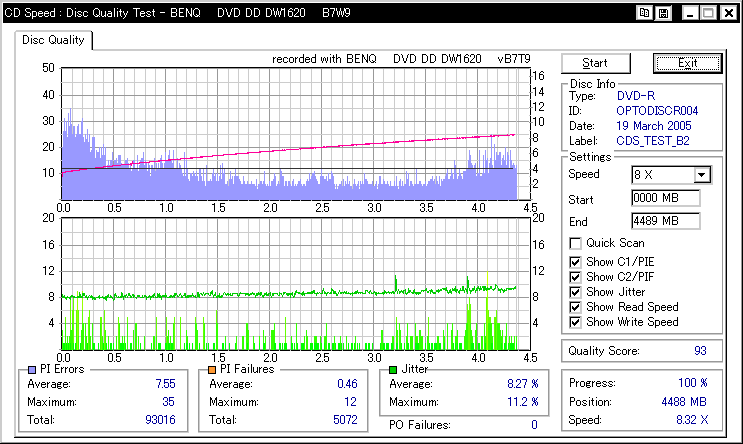The width and height of the screenshot is (743, 444).
Task: Uncheck Show Write Speed option
Action: (x=575, y=322)
